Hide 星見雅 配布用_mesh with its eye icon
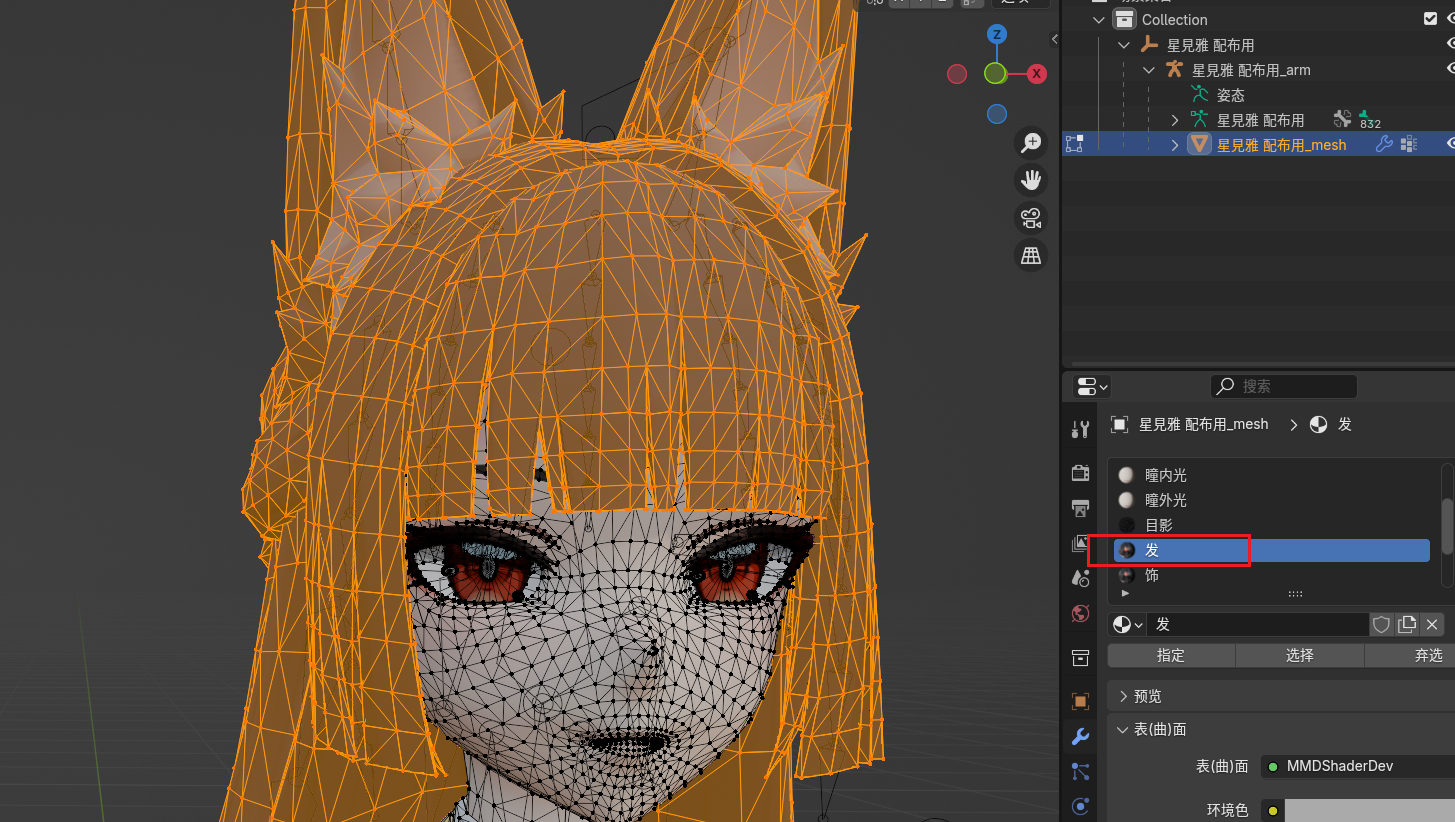 point(1450,144)
